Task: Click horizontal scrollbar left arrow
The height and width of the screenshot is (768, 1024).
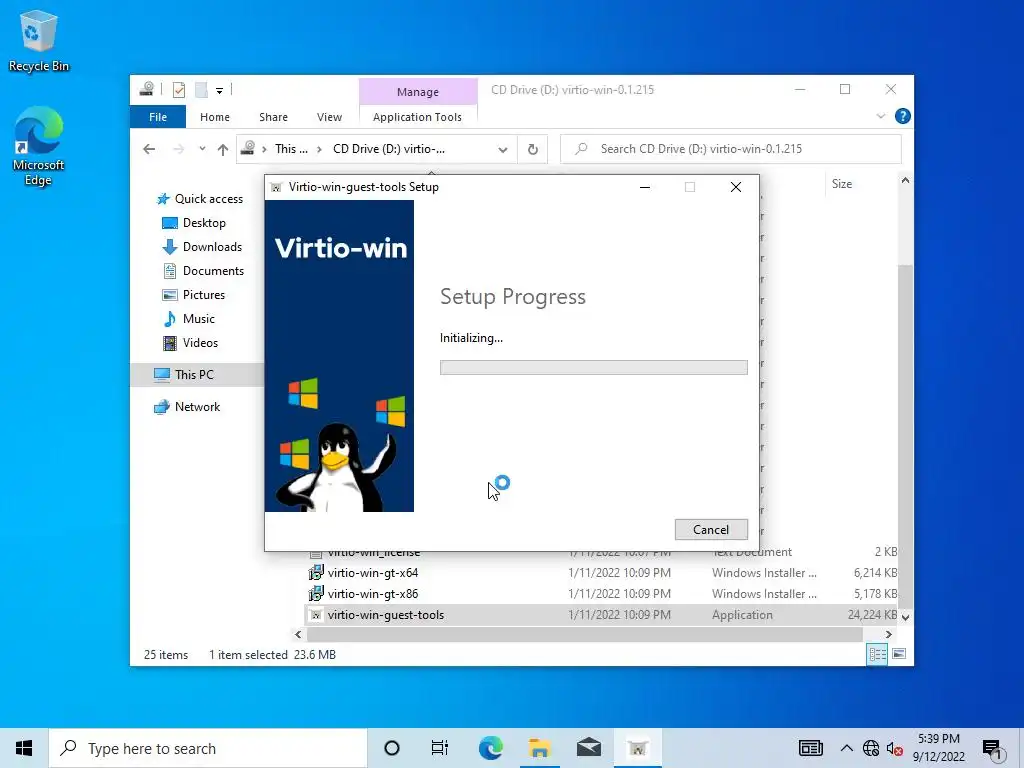Action: point(298,634)
